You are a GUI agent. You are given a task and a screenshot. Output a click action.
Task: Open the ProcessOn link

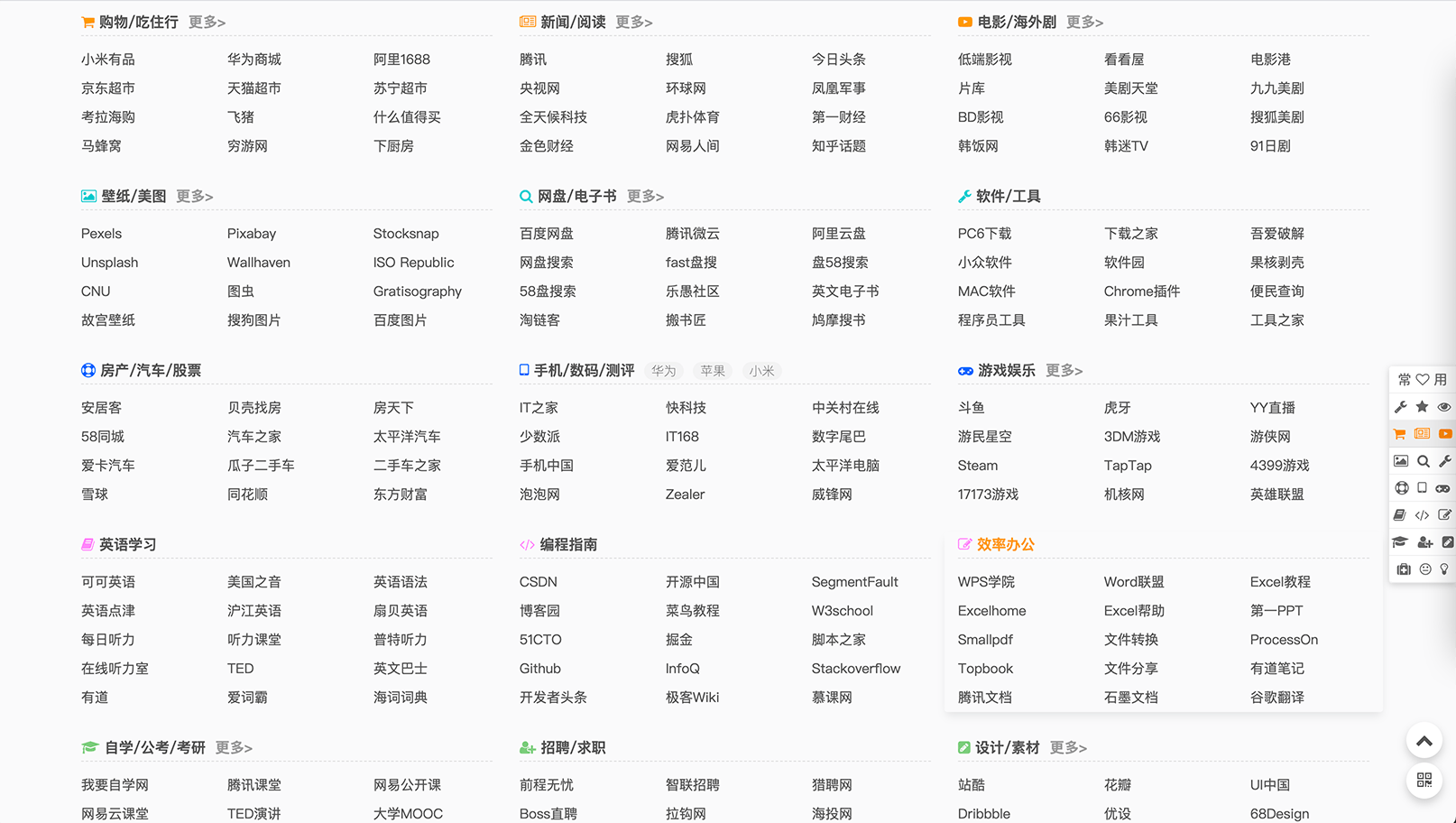pyautogui.click(x=1285, y=640)
